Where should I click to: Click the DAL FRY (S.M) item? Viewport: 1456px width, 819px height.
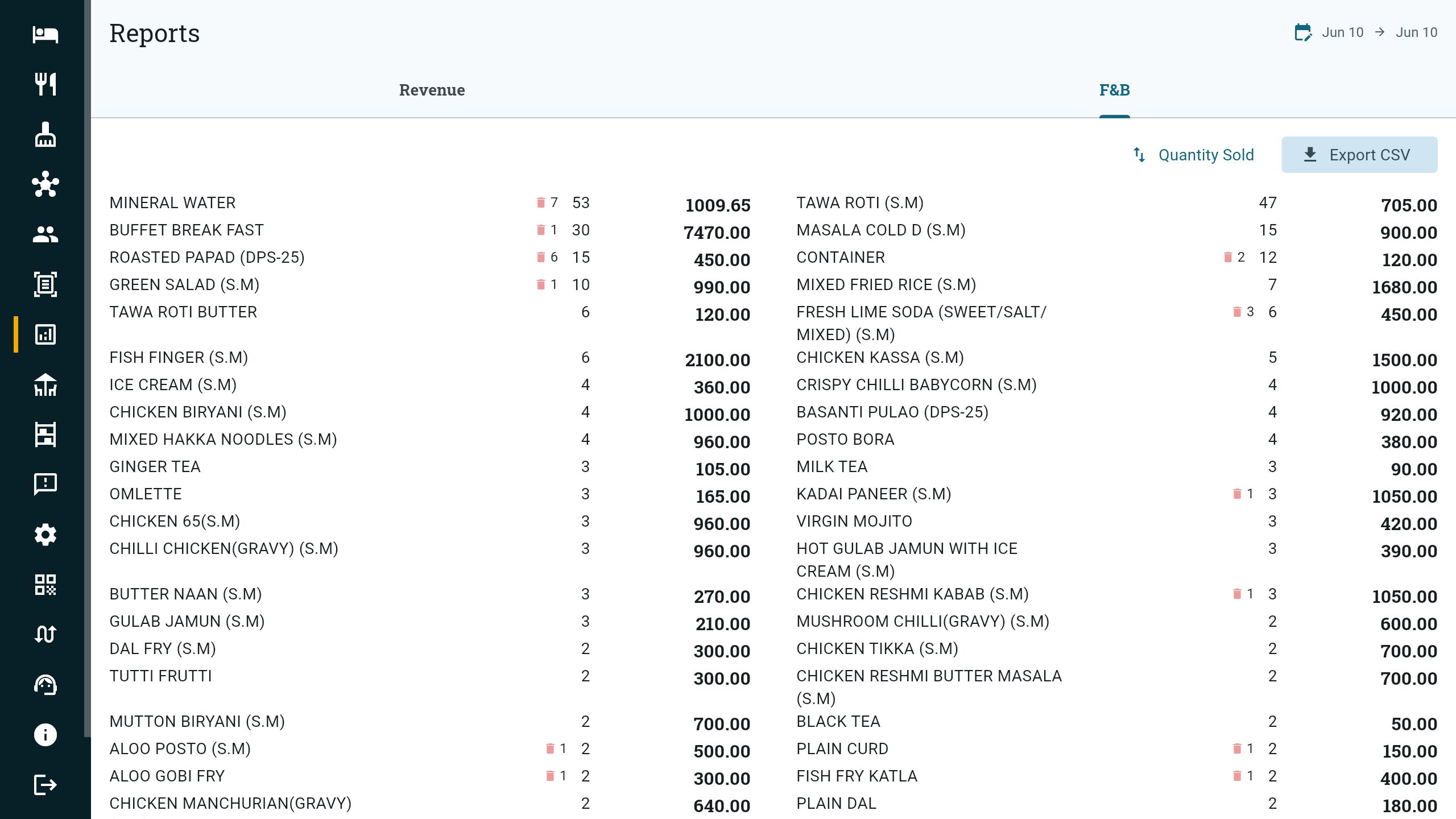162,648
